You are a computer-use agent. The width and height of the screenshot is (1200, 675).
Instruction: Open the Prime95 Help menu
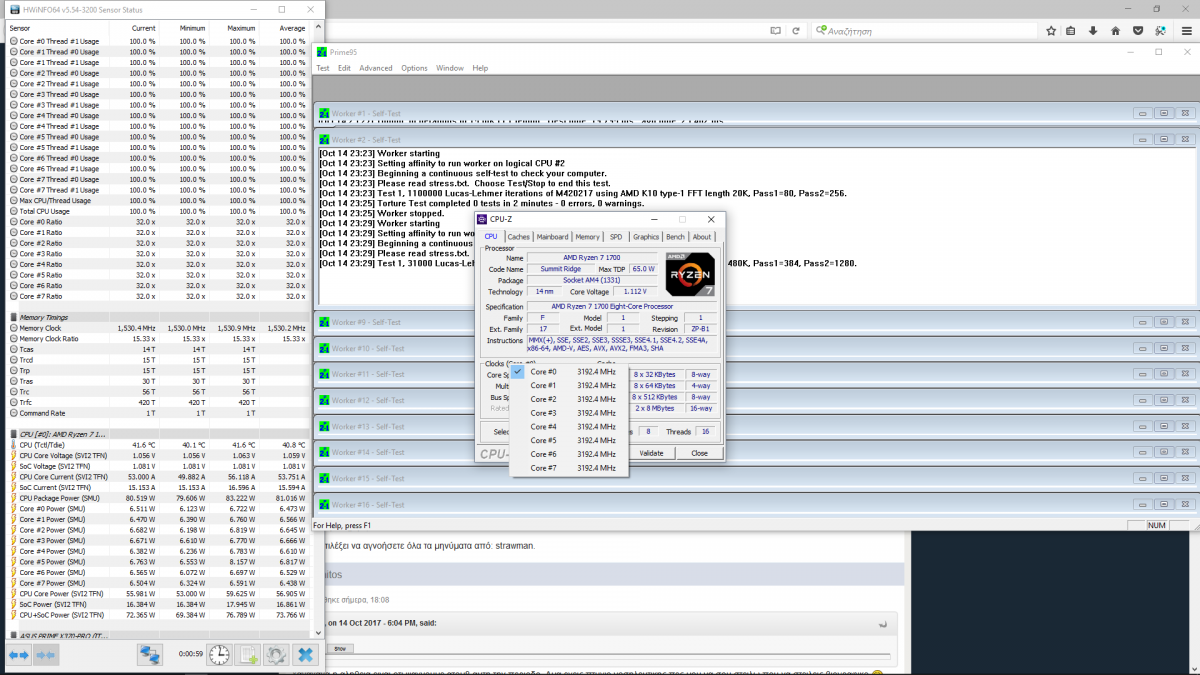click(480, 68)
